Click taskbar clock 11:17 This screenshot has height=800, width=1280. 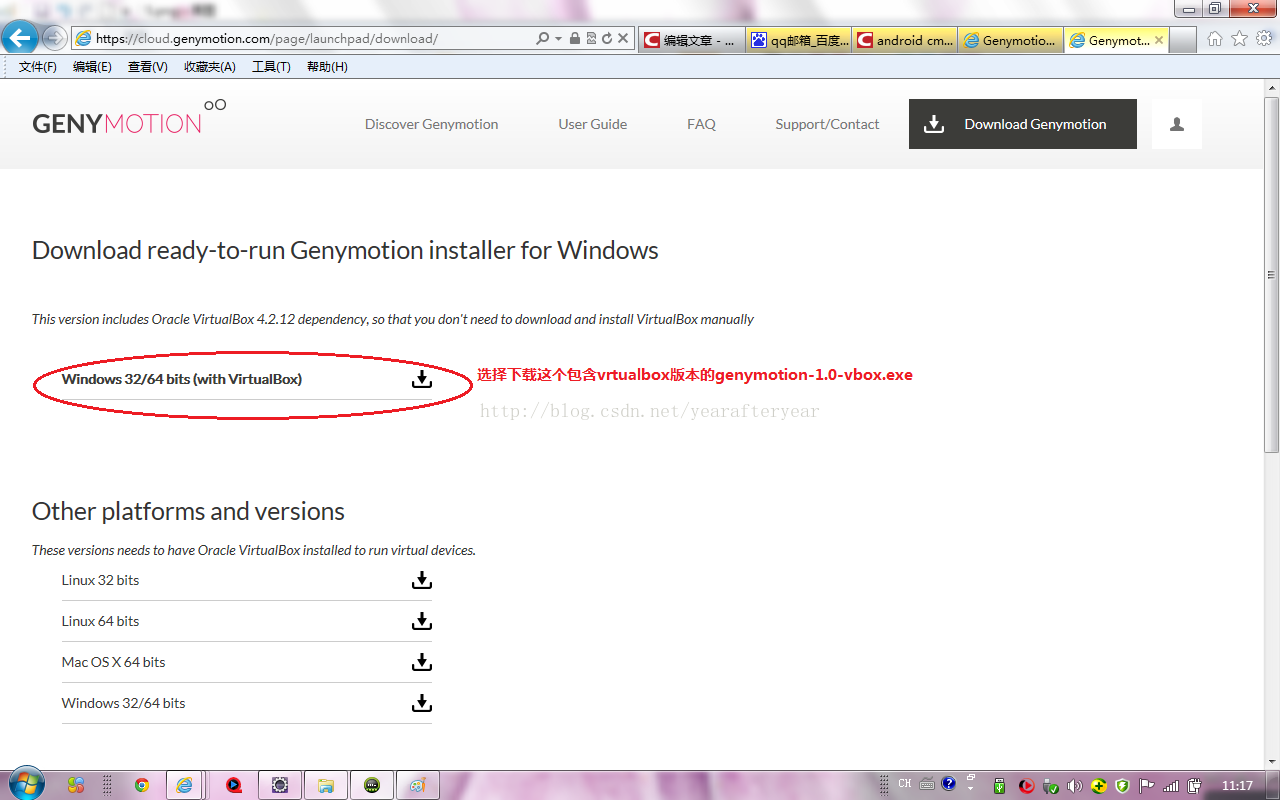(1237, 786)
